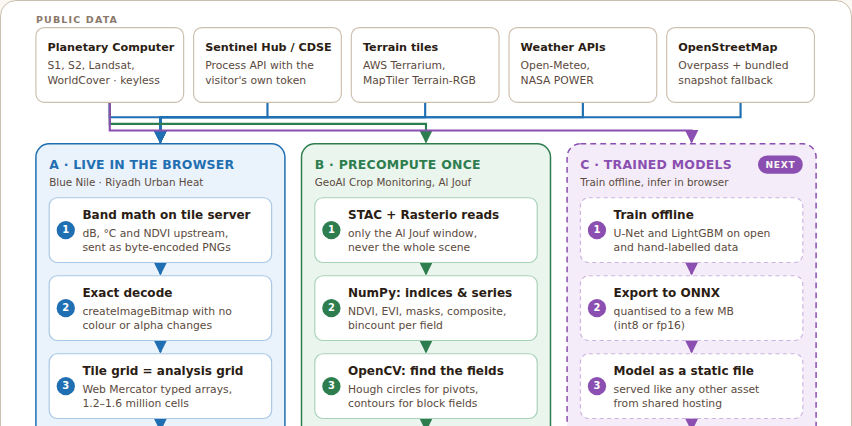
Task: Click text '1.2–1.6 million cells'
Action: (135, 403)
